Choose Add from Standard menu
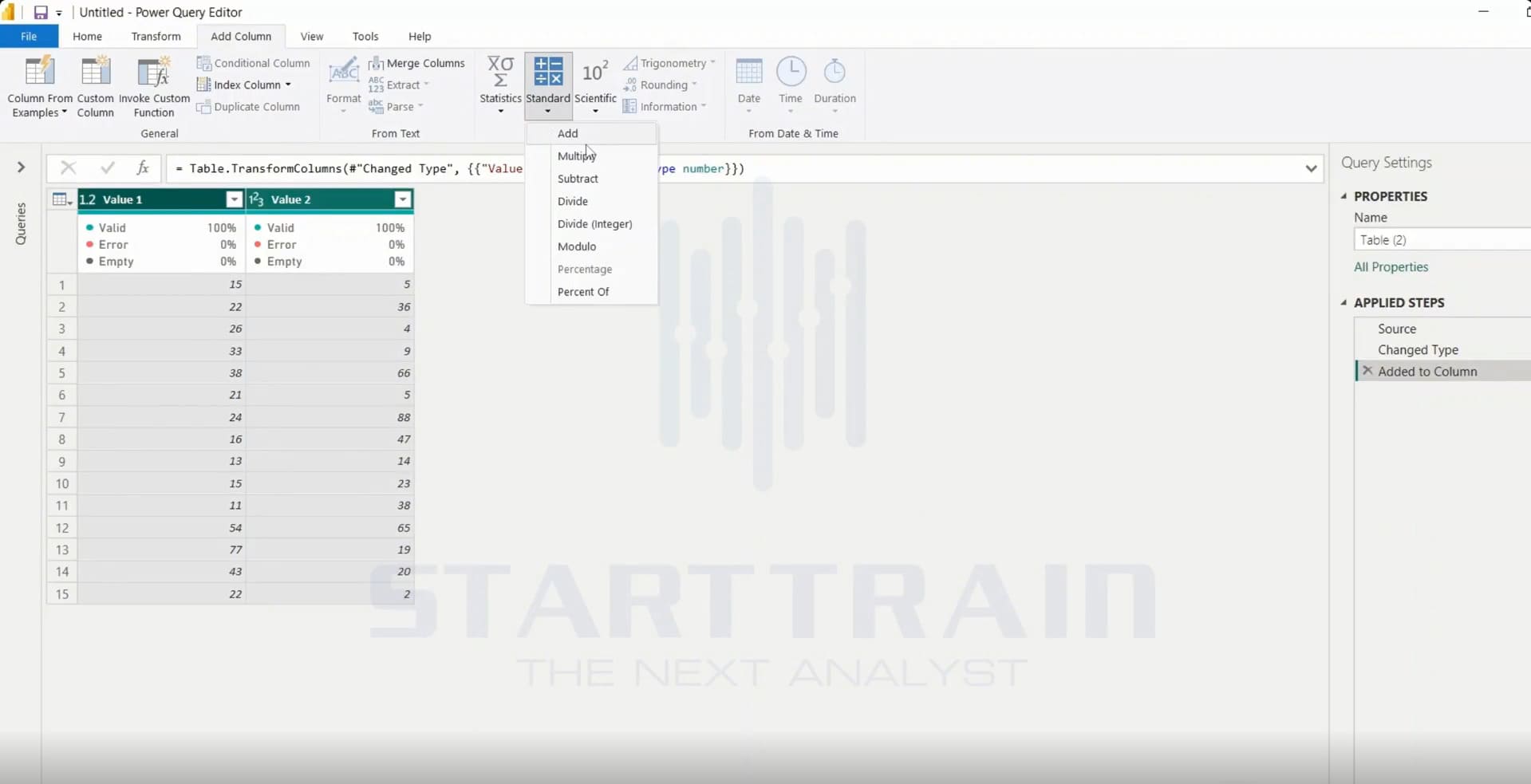 click(591, 133)
